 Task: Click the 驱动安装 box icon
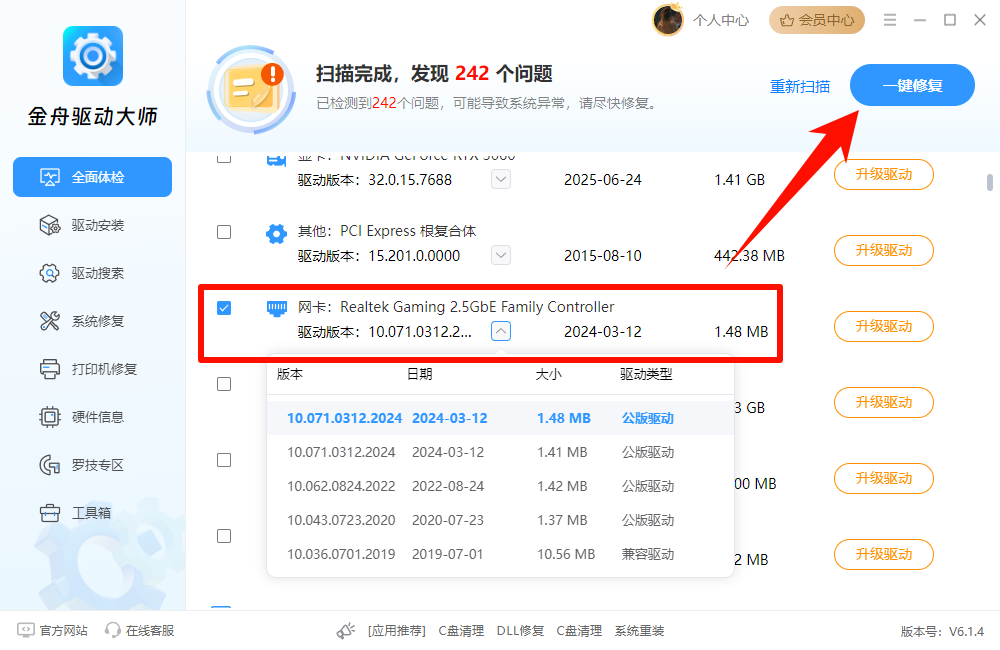click(50, 225)
